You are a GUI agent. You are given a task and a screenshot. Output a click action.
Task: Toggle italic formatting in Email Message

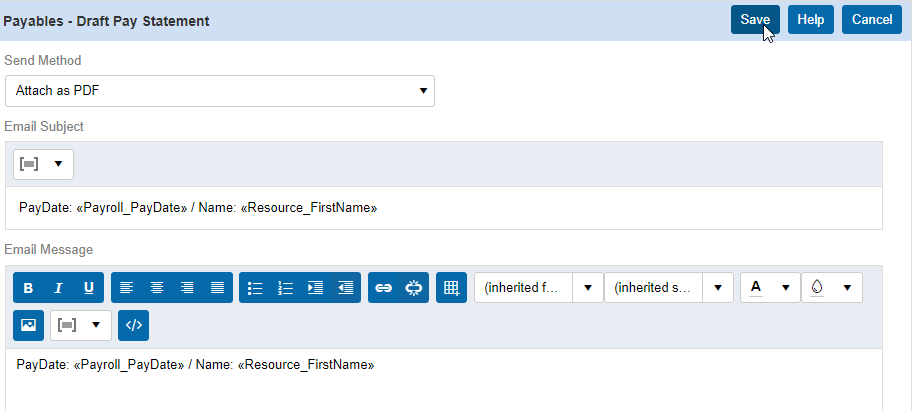pyautogui.click(x=58, y=288)
